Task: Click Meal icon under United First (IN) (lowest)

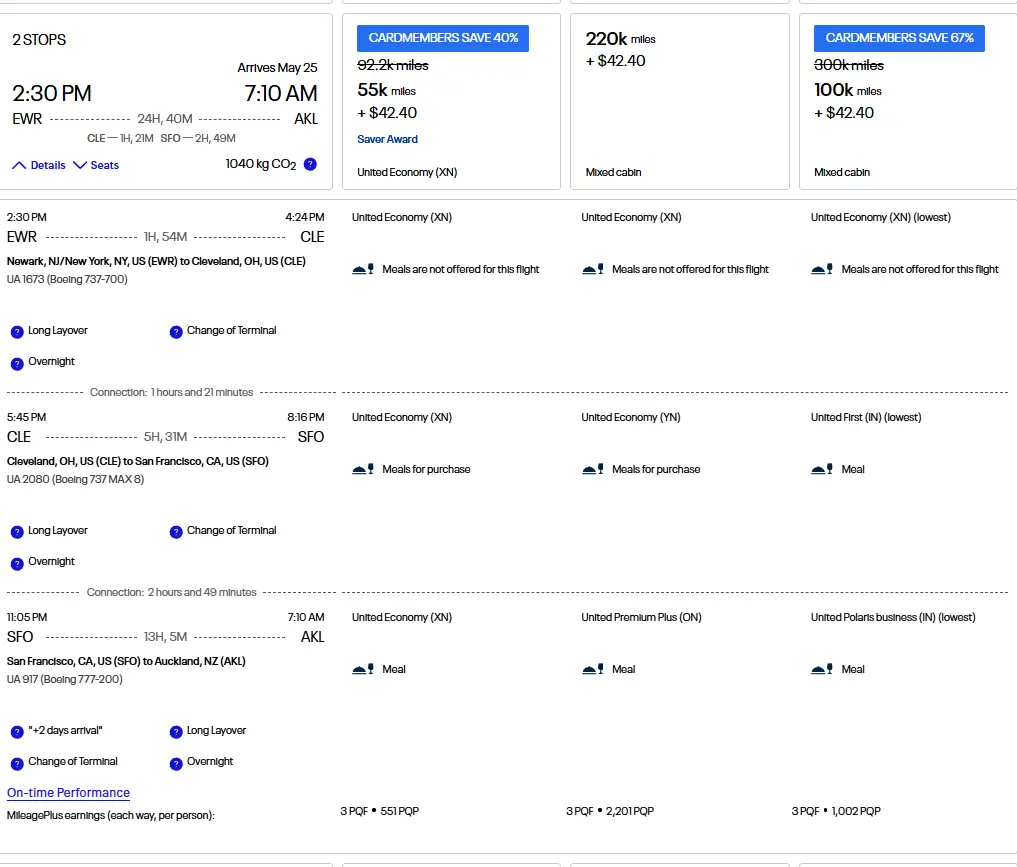Action: [x=822, y=469]
